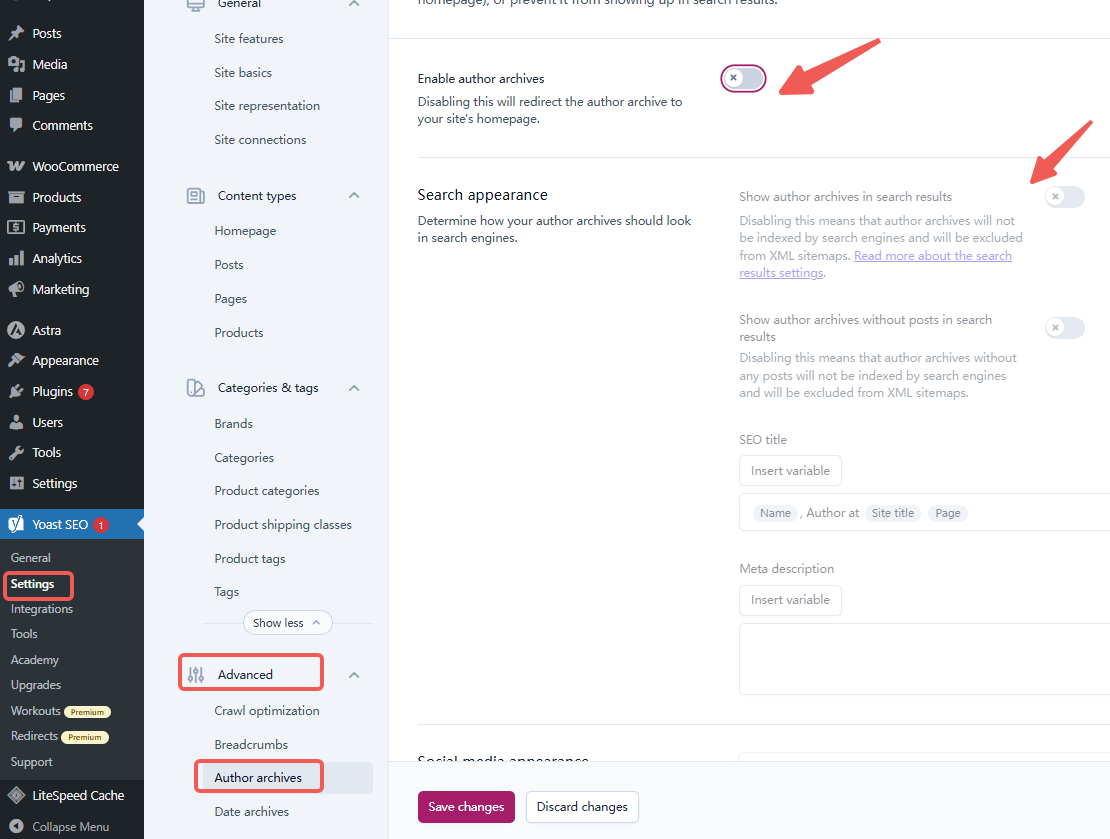Click the Save changes button
This screenshot has height=839, width=1110.
(x=466, y=807)
